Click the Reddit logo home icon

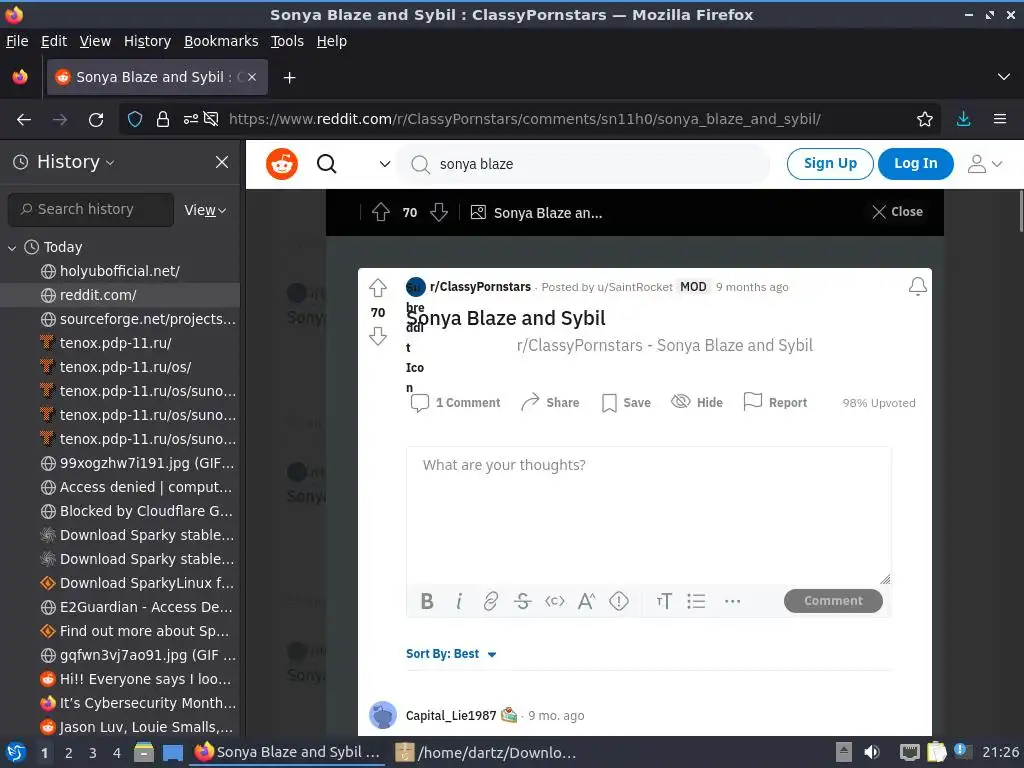click(281, 164)
